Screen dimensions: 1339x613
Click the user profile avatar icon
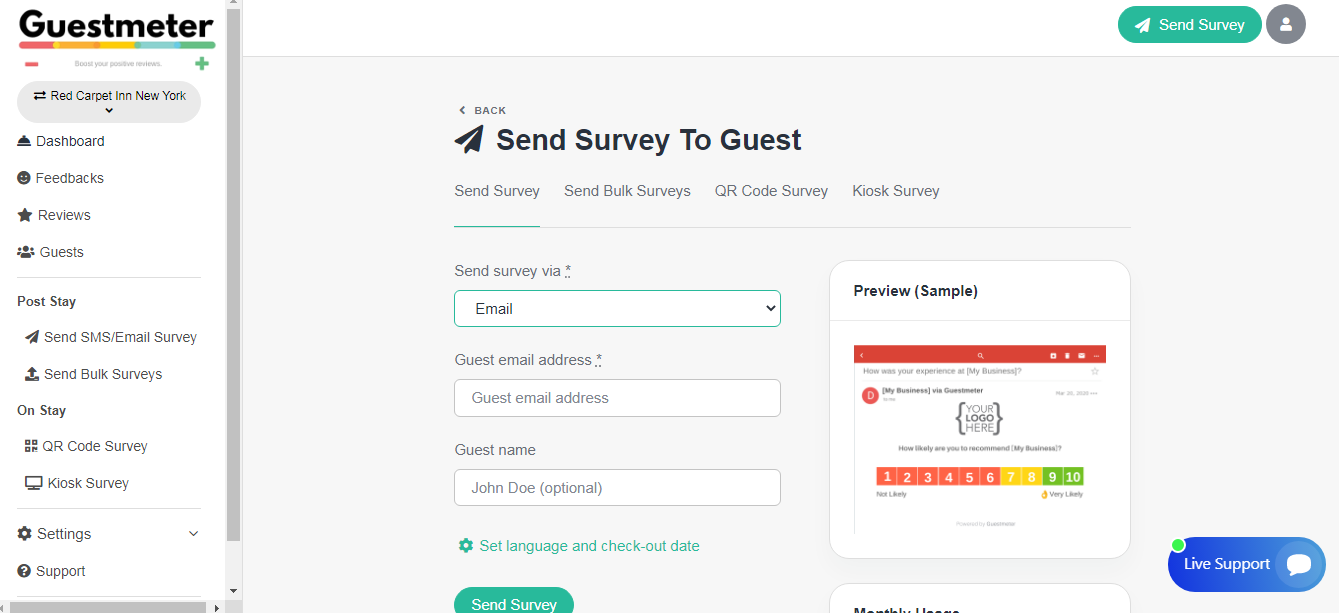(1285, 25)
